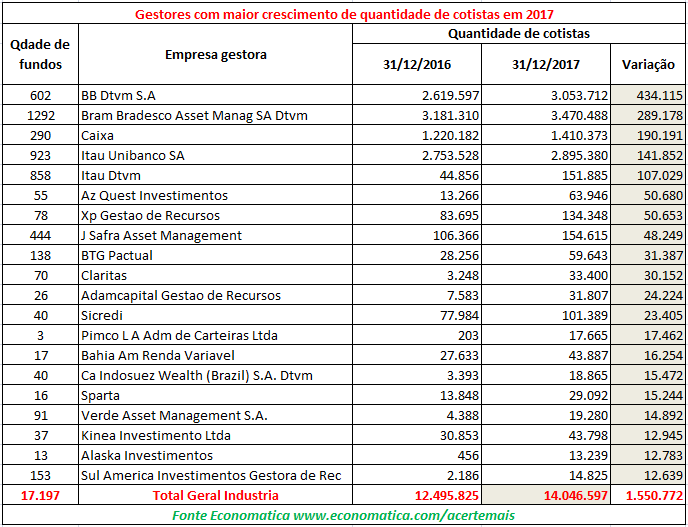The width and height of the screenshot is (688, 527).
Task: Click the variation value '190.191'
Action: point(648,135)
